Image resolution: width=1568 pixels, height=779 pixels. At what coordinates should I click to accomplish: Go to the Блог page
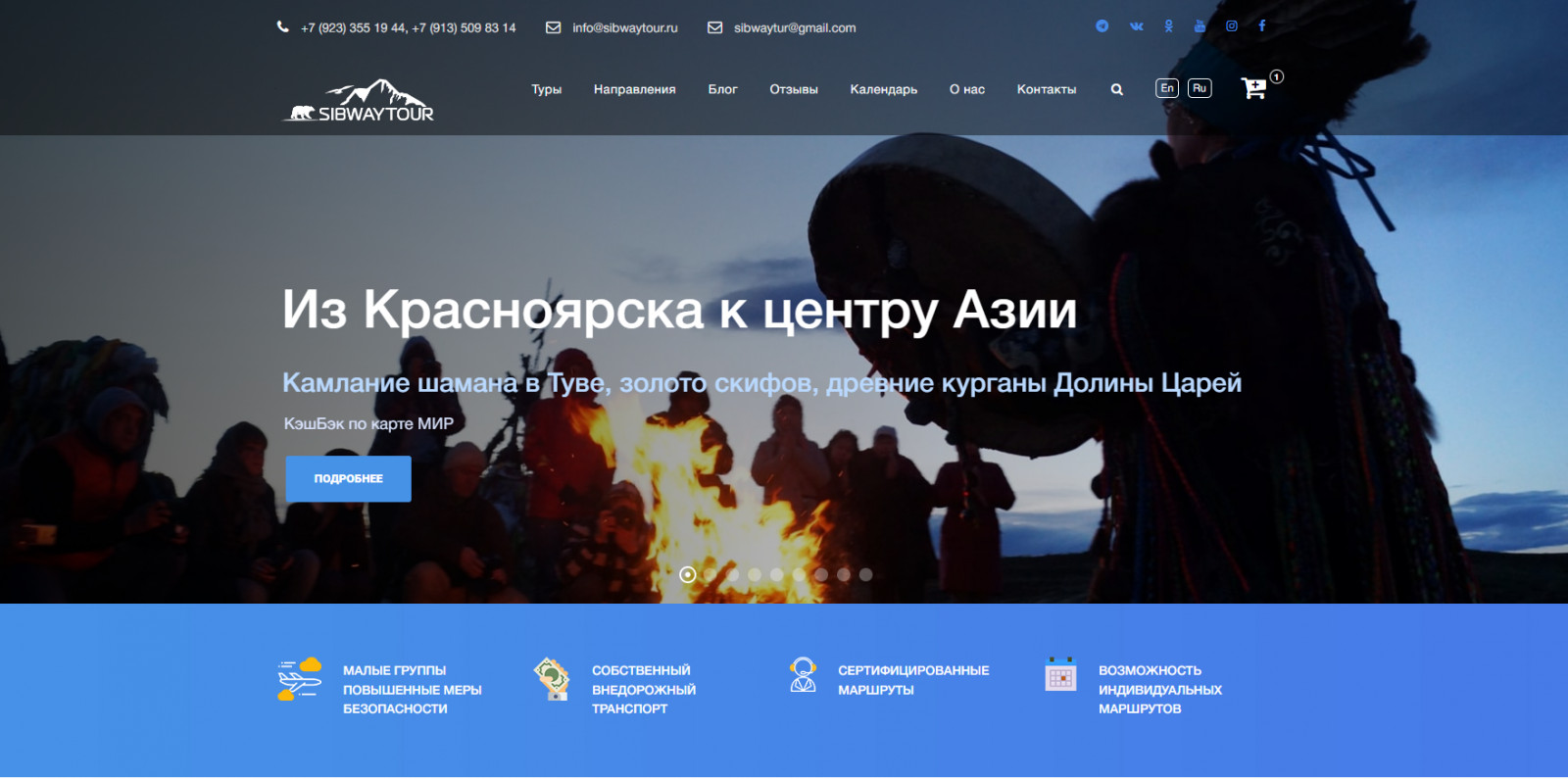coord(723,89)
